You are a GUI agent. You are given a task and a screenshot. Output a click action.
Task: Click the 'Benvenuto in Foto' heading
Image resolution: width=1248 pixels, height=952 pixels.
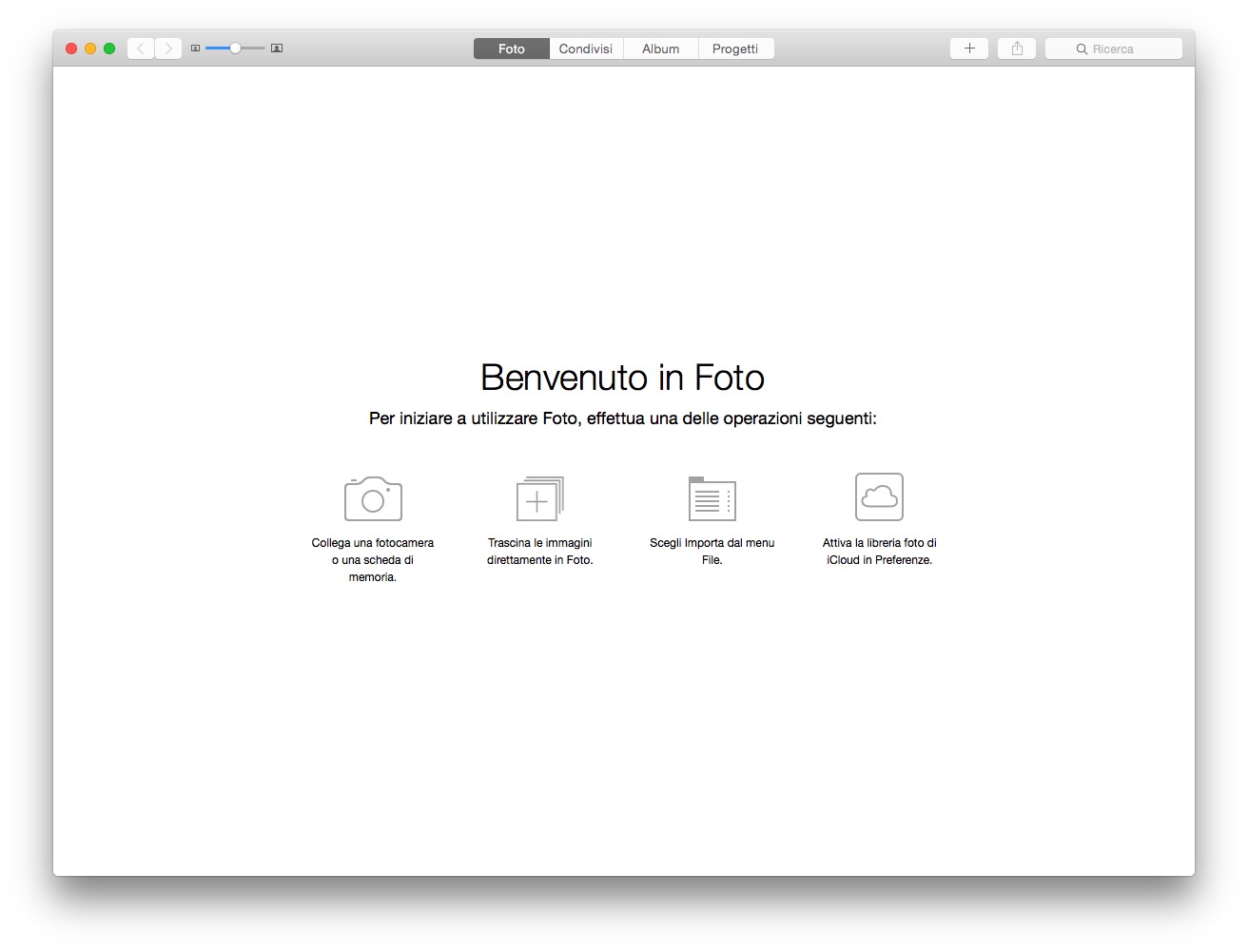(x=623, y=378)
